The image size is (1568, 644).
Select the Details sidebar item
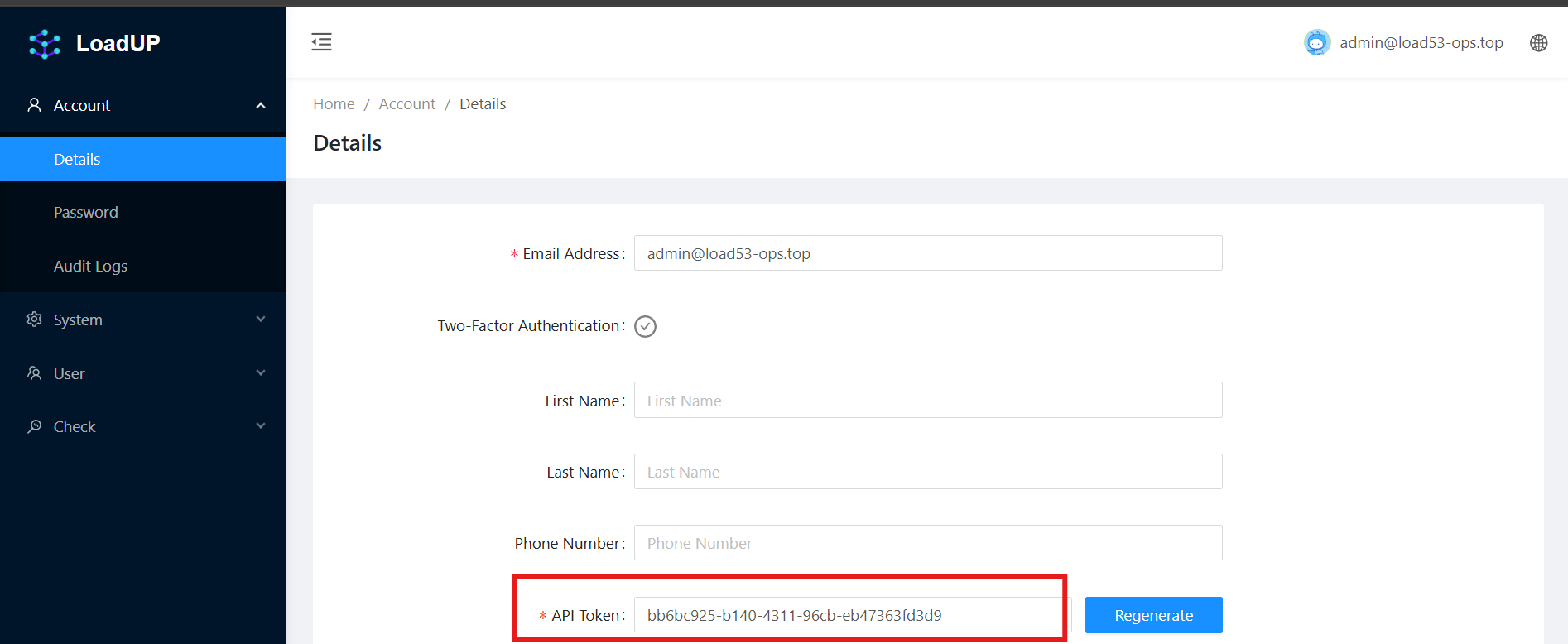77,160
